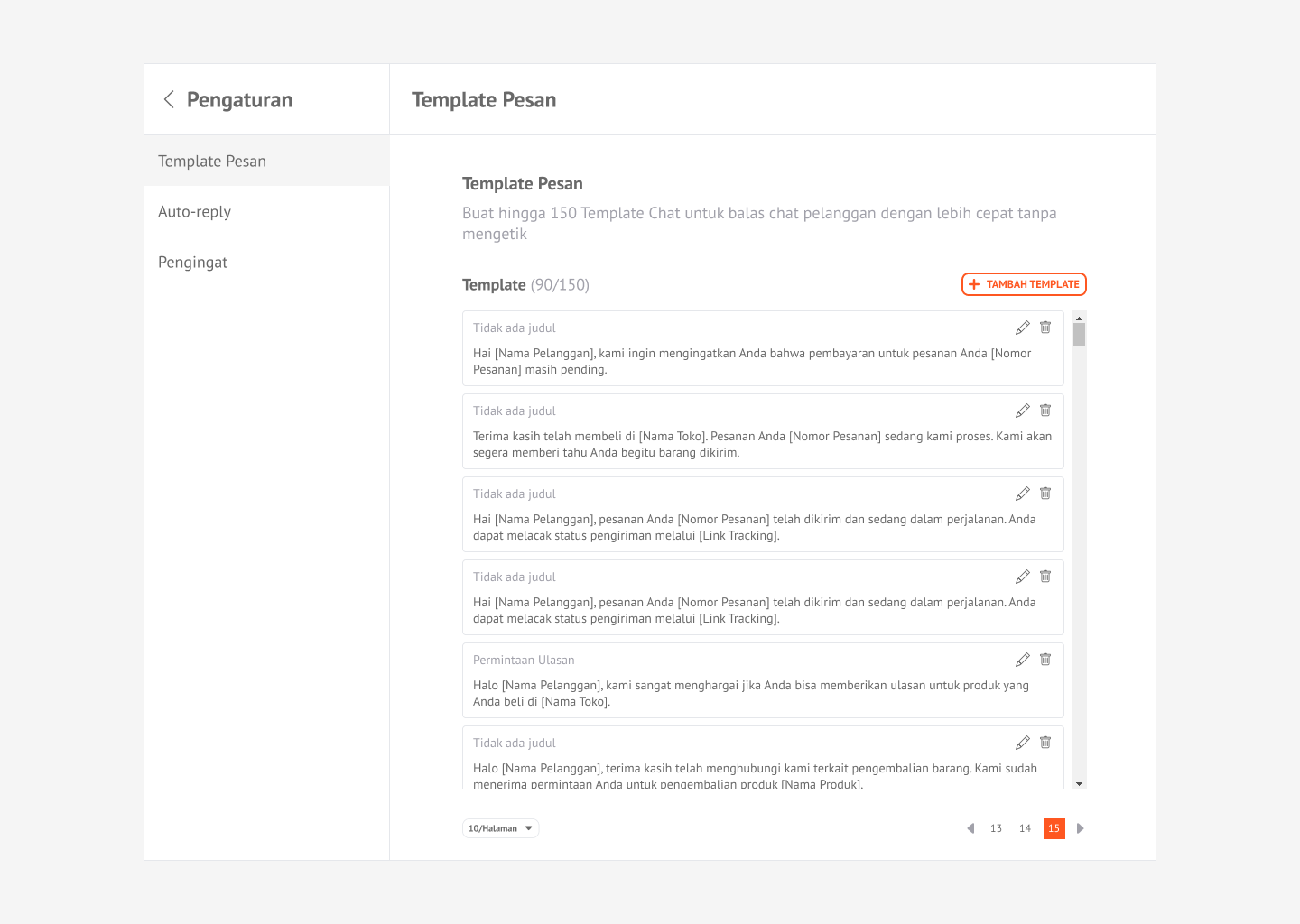The image size is (1300, 924).
Task: Edit the pending payment reminder template
Action: click(x=1022, y=328)
